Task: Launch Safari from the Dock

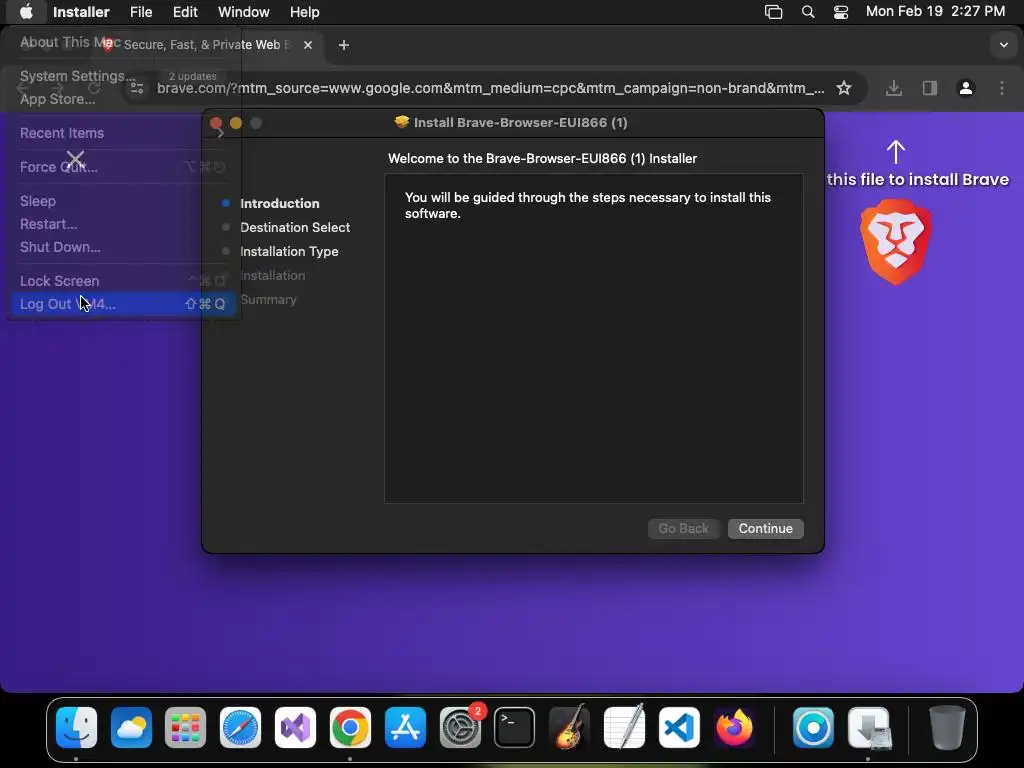Action: coord(240,728)
